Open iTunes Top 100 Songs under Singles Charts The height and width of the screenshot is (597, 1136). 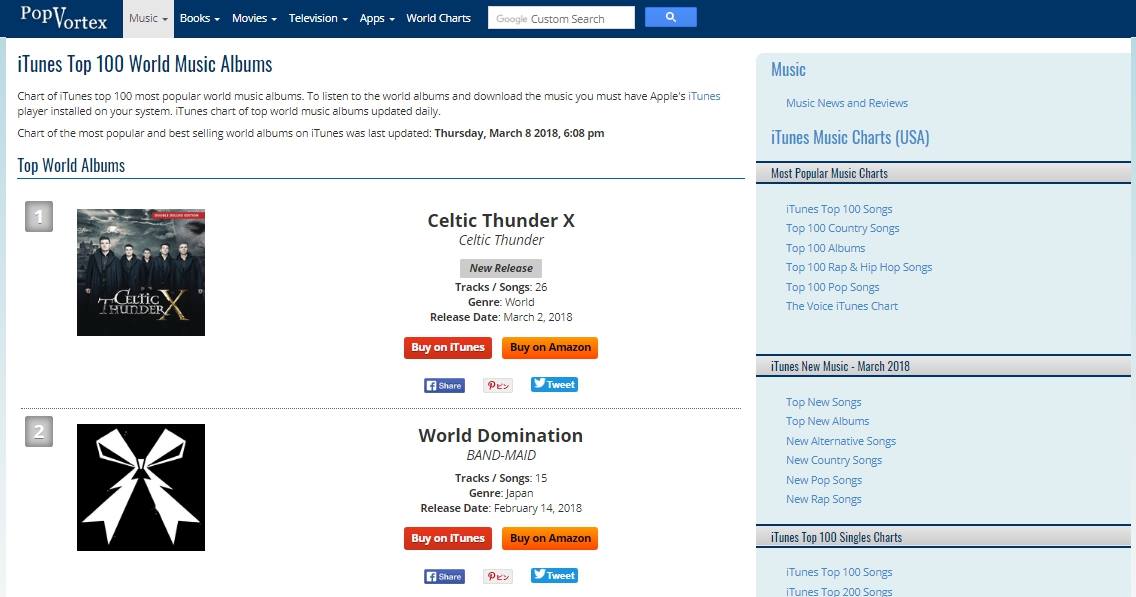[839, 572]
